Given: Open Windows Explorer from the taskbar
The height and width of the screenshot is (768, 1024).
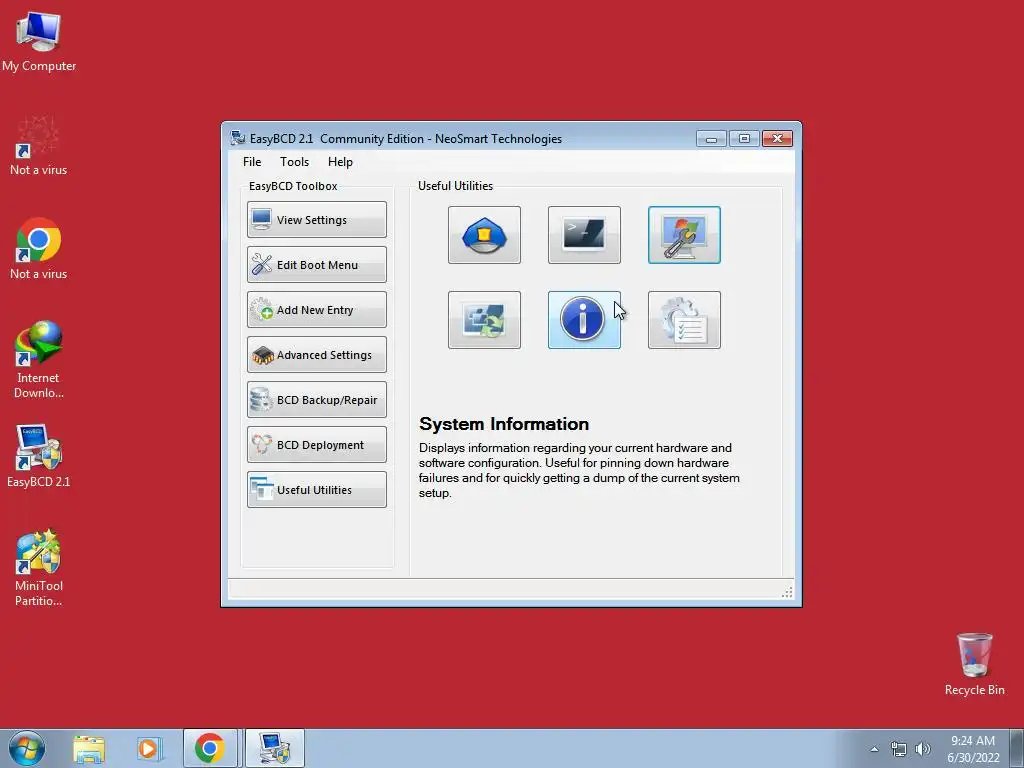Looking at the screenshot, I should (89, 749).
